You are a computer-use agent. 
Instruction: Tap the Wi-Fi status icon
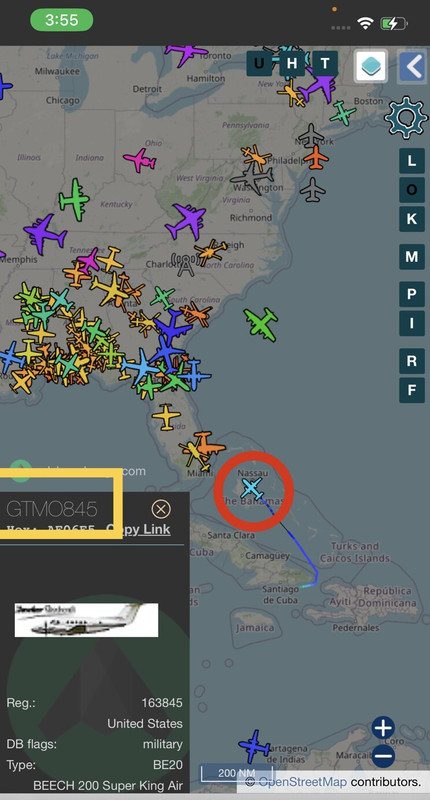pos(365,23)
